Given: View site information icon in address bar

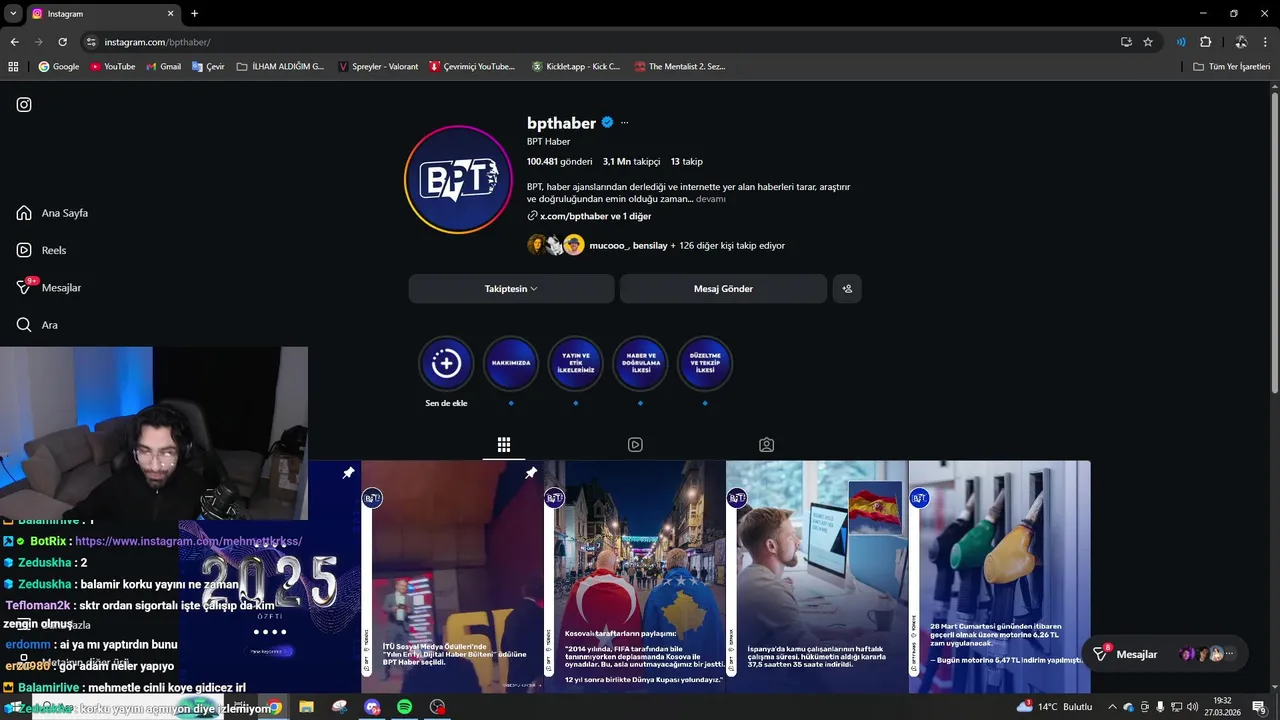Looking at the screenshot, I should 91,42.
